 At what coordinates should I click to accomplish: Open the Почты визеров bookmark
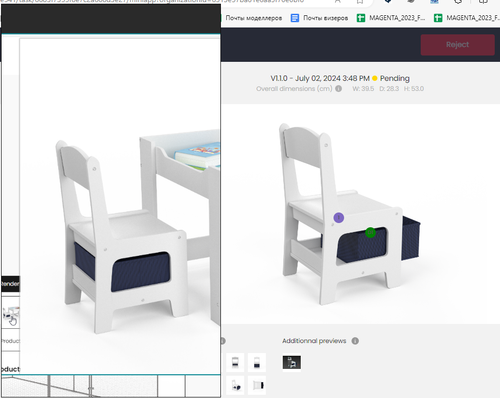click(320, 18)
